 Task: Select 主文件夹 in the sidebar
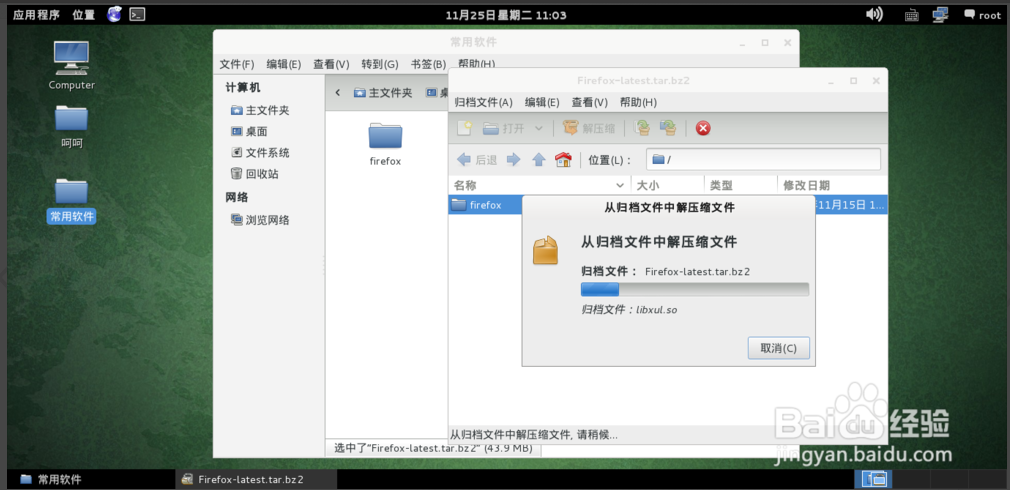tap(260, 111)
